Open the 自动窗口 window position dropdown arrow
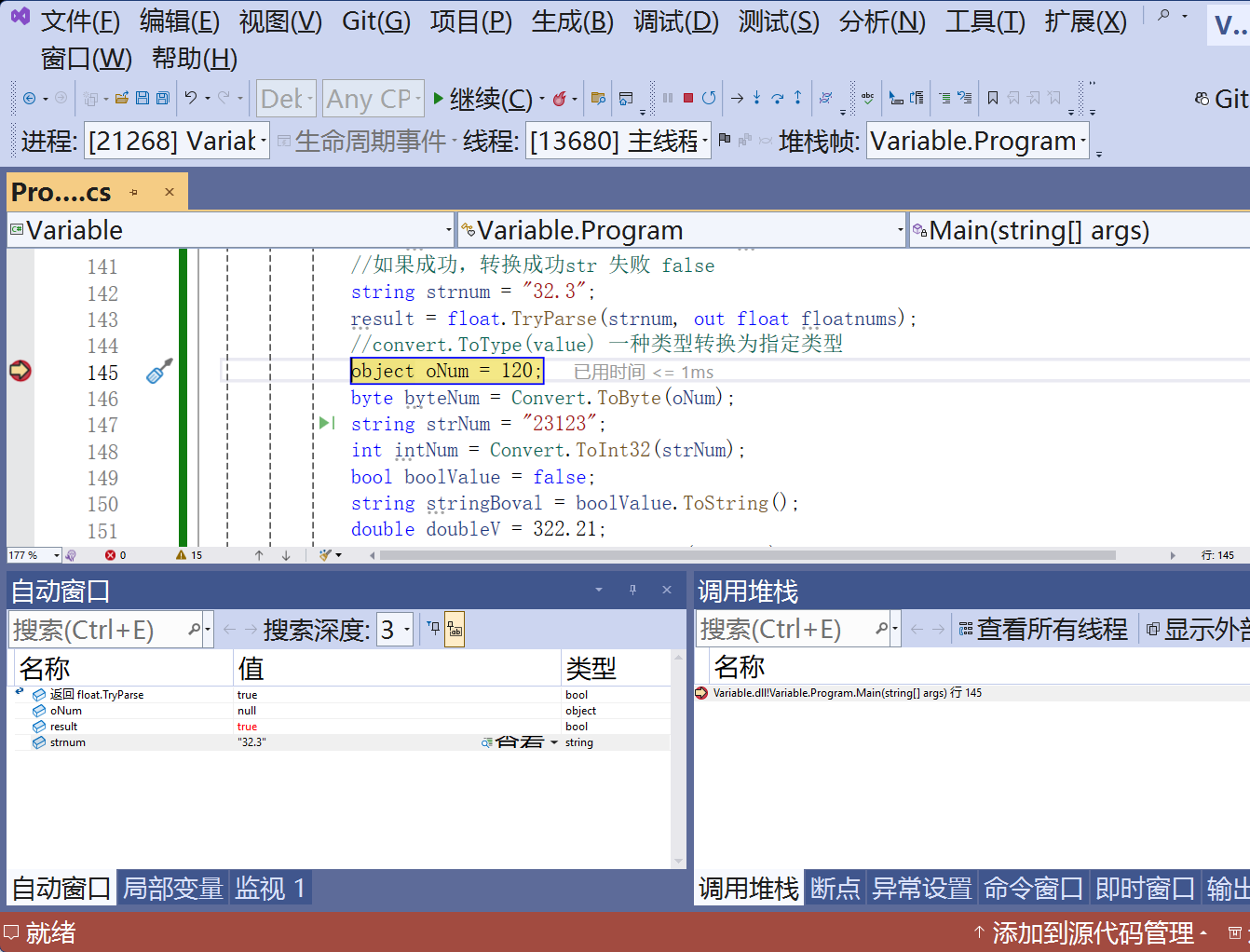1250x952 pixels. (x=599, y=590)
